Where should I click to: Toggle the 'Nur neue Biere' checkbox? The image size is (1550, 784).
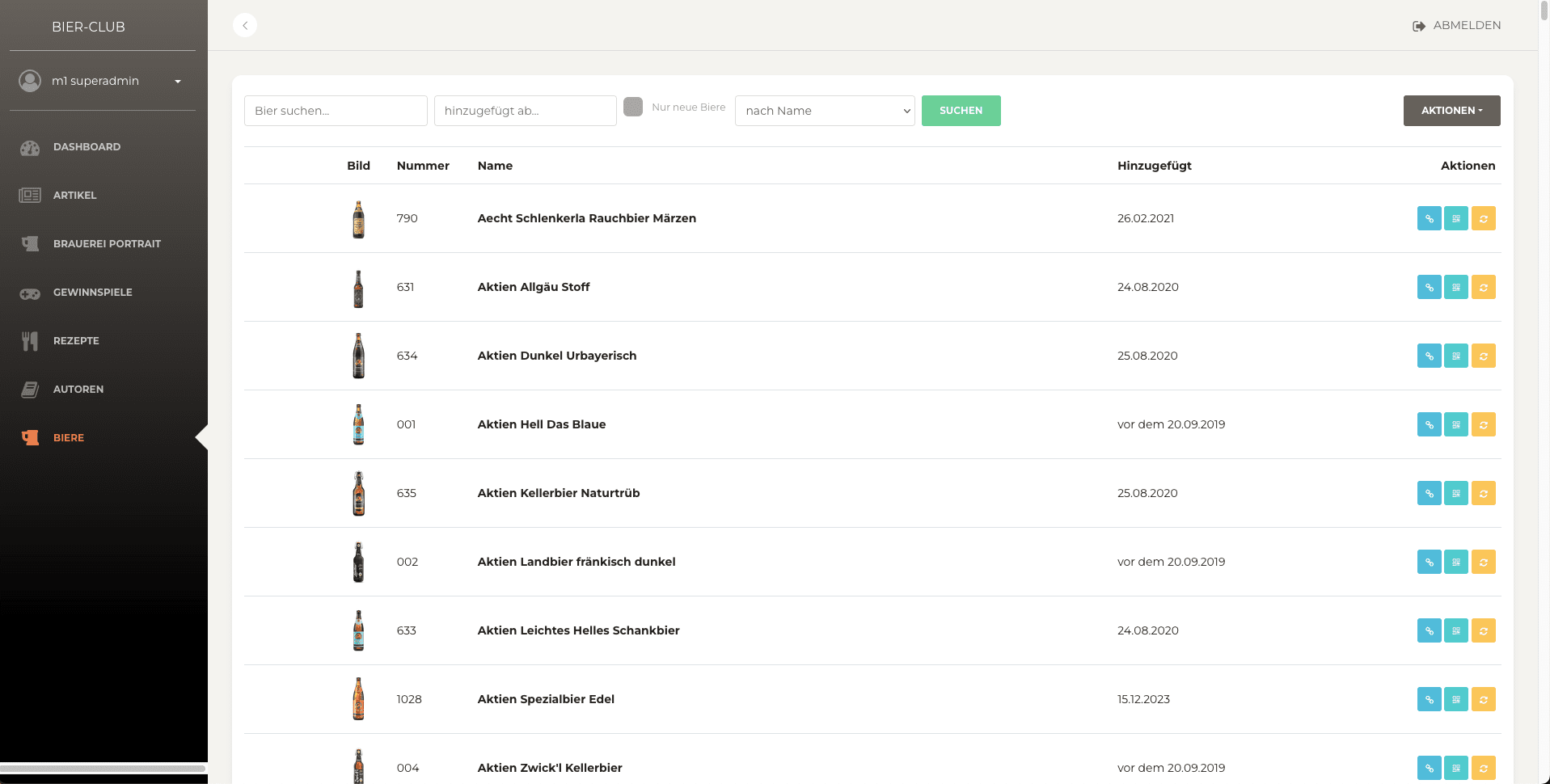click(x=633, y=107)
